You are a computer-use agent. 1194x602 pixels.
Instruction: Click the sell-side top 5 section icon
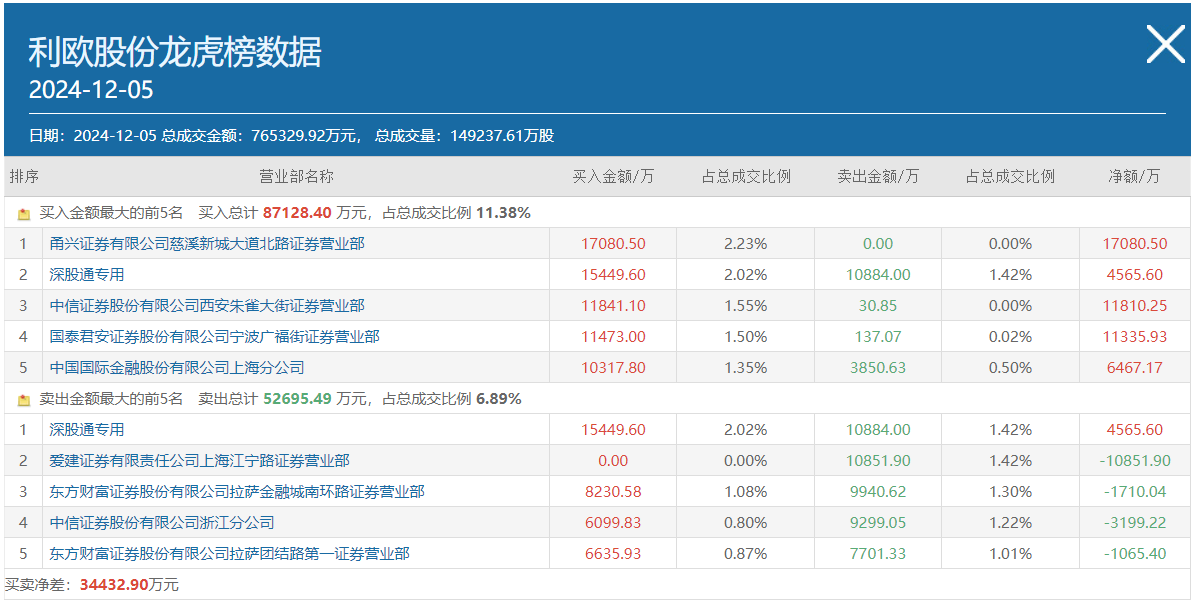pos(24,400)
